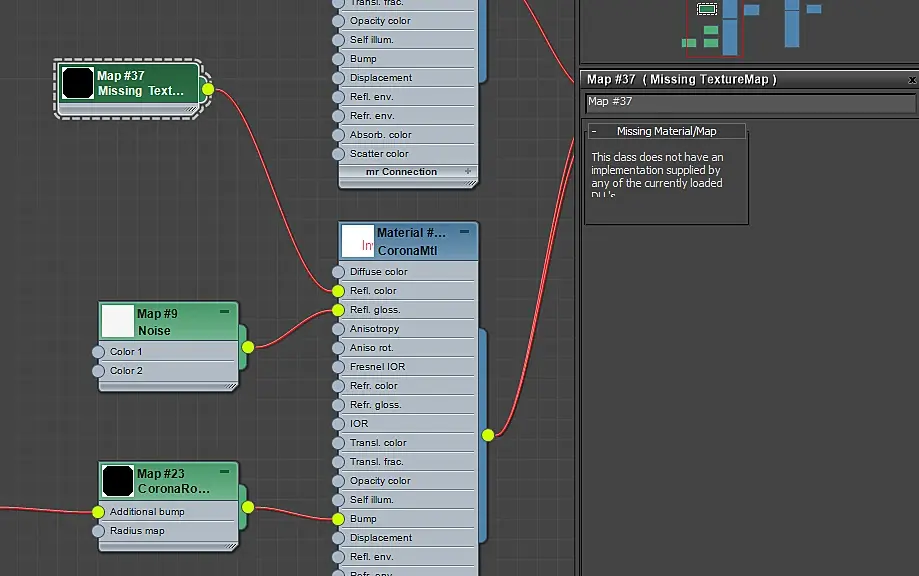The width and height of the screenshot is (919, 576).
Task: Click the Color 1 input socket on Noise
Action: tap(98, 352)
